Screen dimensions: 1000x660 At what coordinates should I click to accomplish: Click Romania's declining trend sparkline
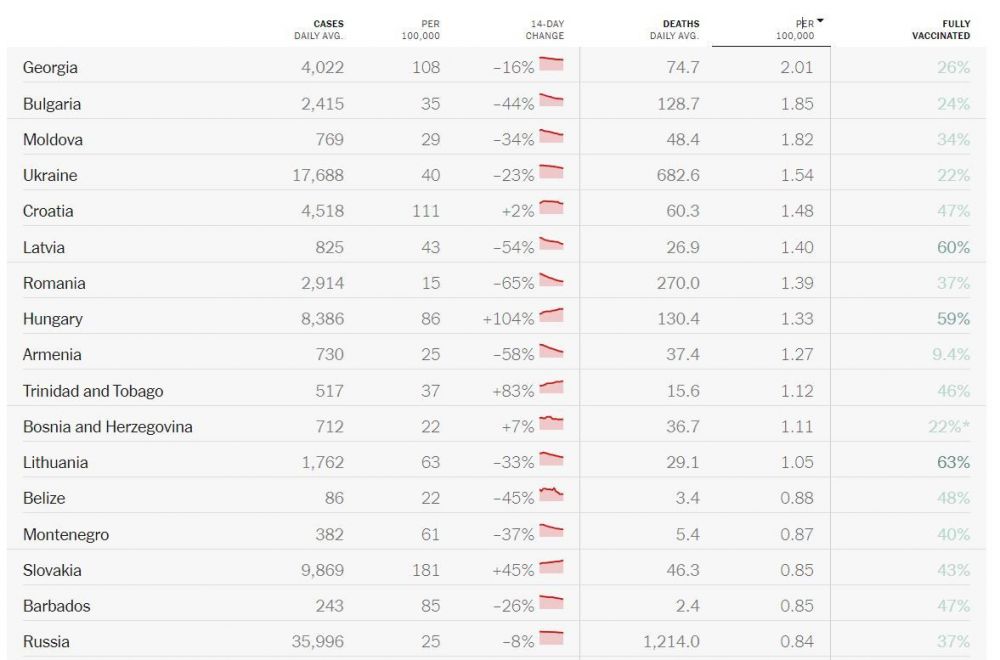click(551, 281)
